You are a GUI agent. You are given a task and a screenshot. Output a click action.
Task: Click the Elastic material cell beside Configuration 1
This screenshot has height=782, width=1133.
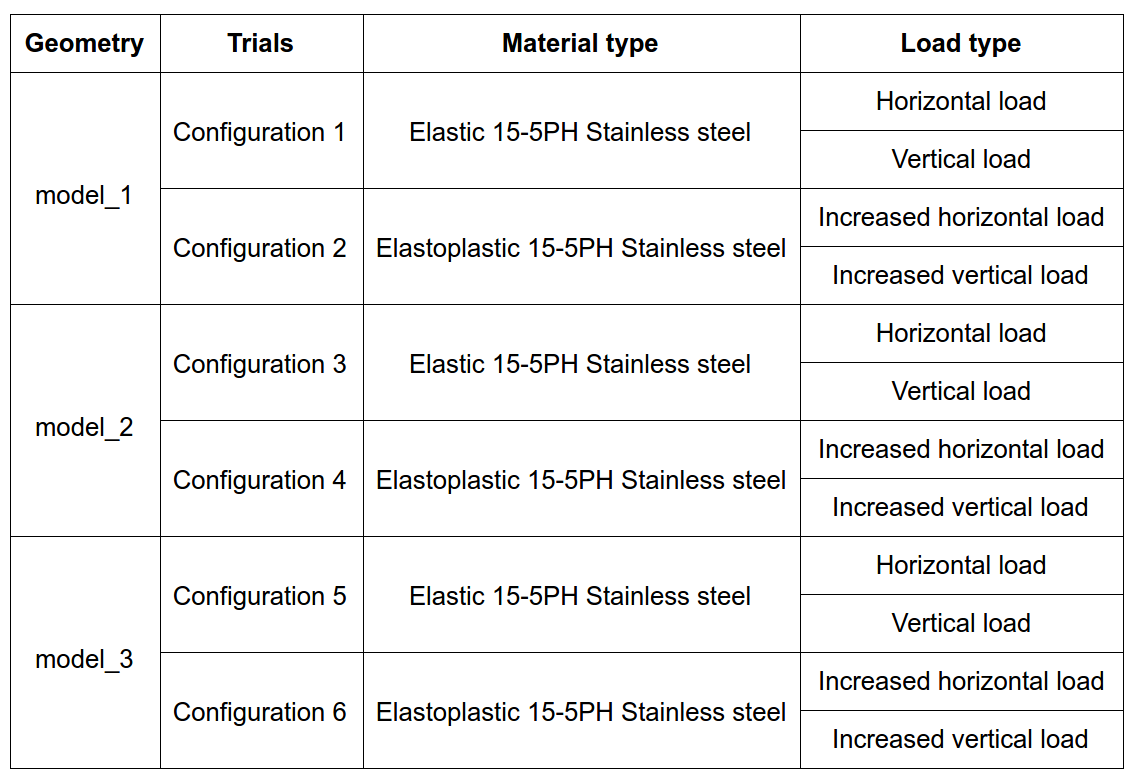click(x=580, y=132)
